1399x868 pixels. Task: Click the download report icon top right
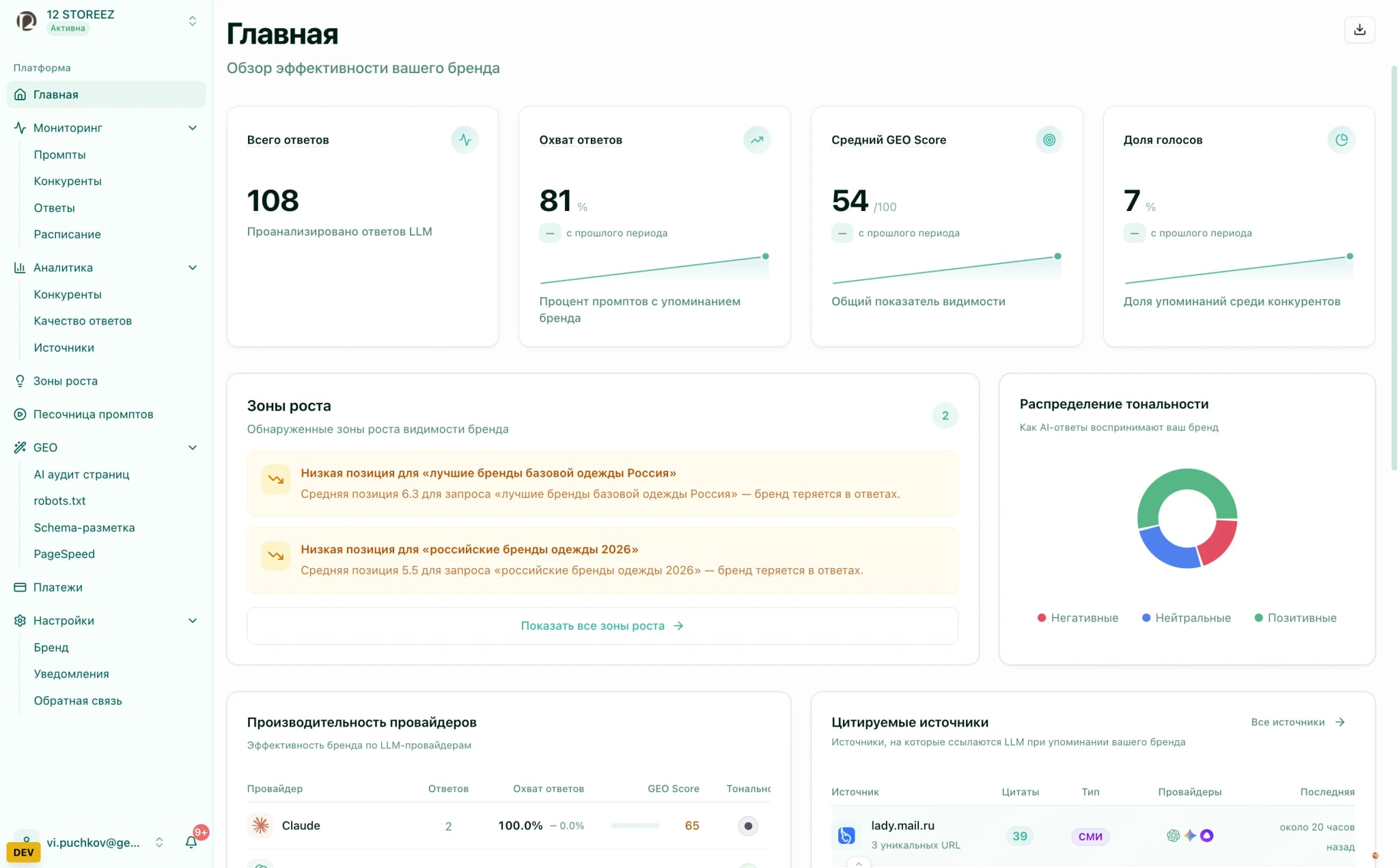(x=1359, y=30)
